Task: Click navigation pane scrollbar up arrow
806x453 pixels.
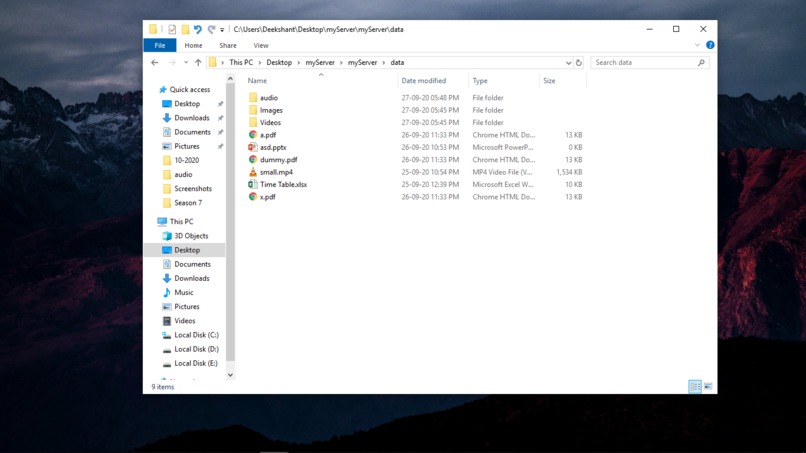Action: point(230,79)
